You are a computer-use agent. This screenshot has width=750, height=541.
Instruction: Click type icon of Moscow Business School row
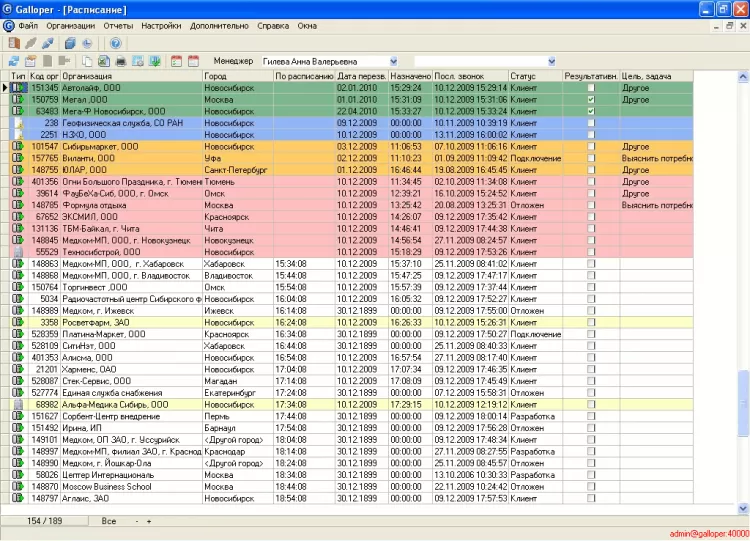click(x=18, y=486)
